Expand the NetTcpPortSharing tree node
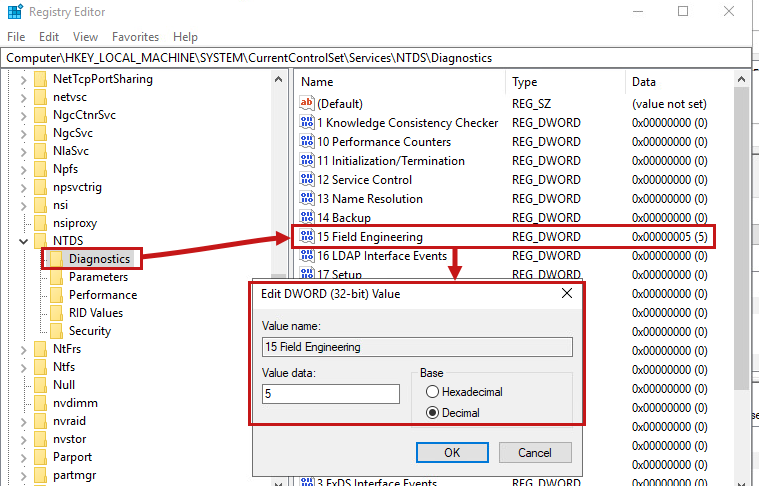 (23, 79)
